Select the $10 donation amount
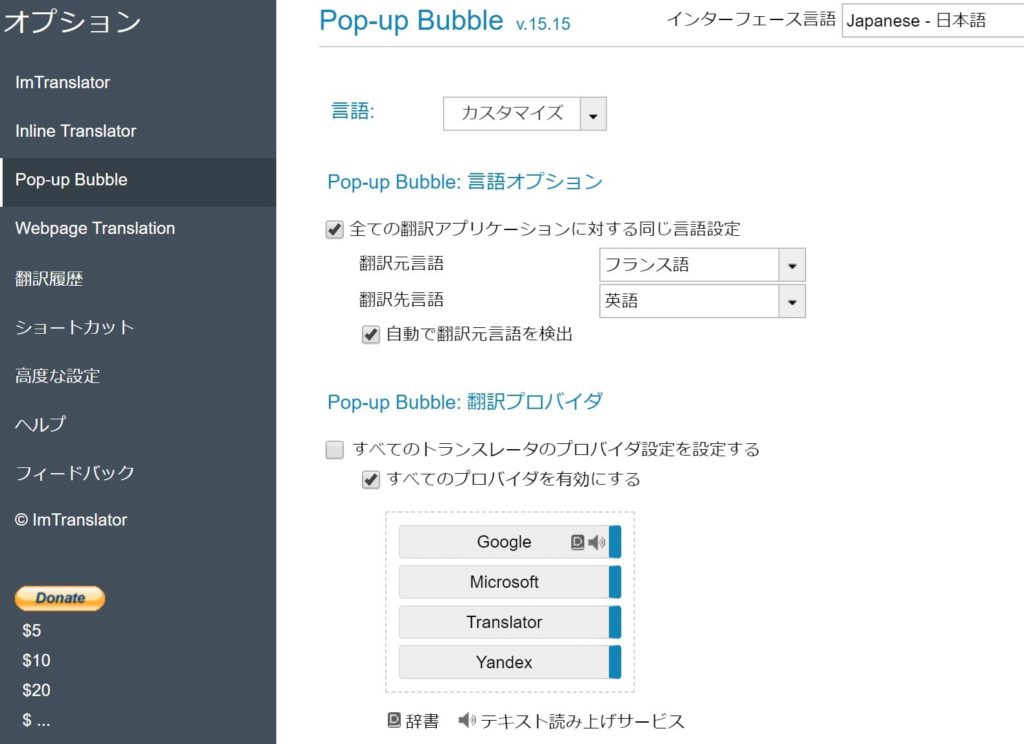This screenshot has width=1024, height=744. pyautogui.click(x=36, y=660)
